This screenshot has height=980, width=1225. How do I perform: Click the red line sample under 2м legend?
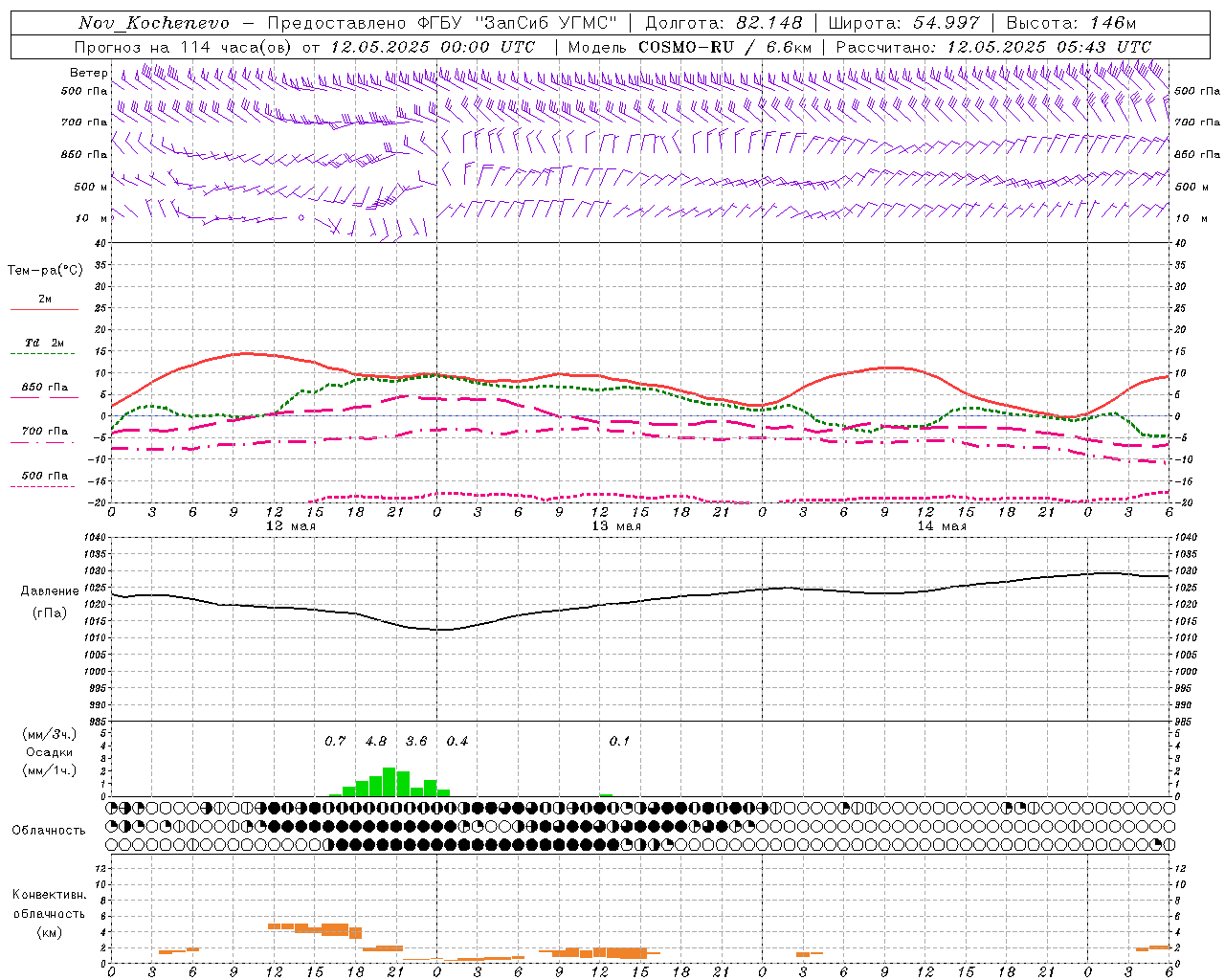click(44, 310)
